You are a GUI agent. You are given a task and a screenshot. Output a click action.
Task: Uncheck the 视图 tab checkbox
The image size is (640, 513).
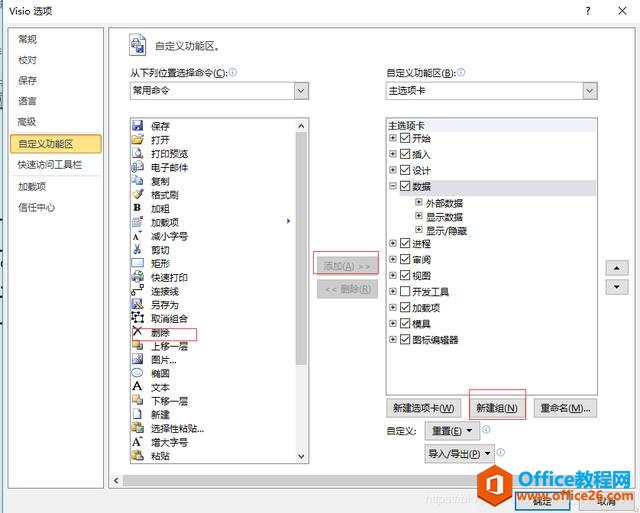coord(405,275)
